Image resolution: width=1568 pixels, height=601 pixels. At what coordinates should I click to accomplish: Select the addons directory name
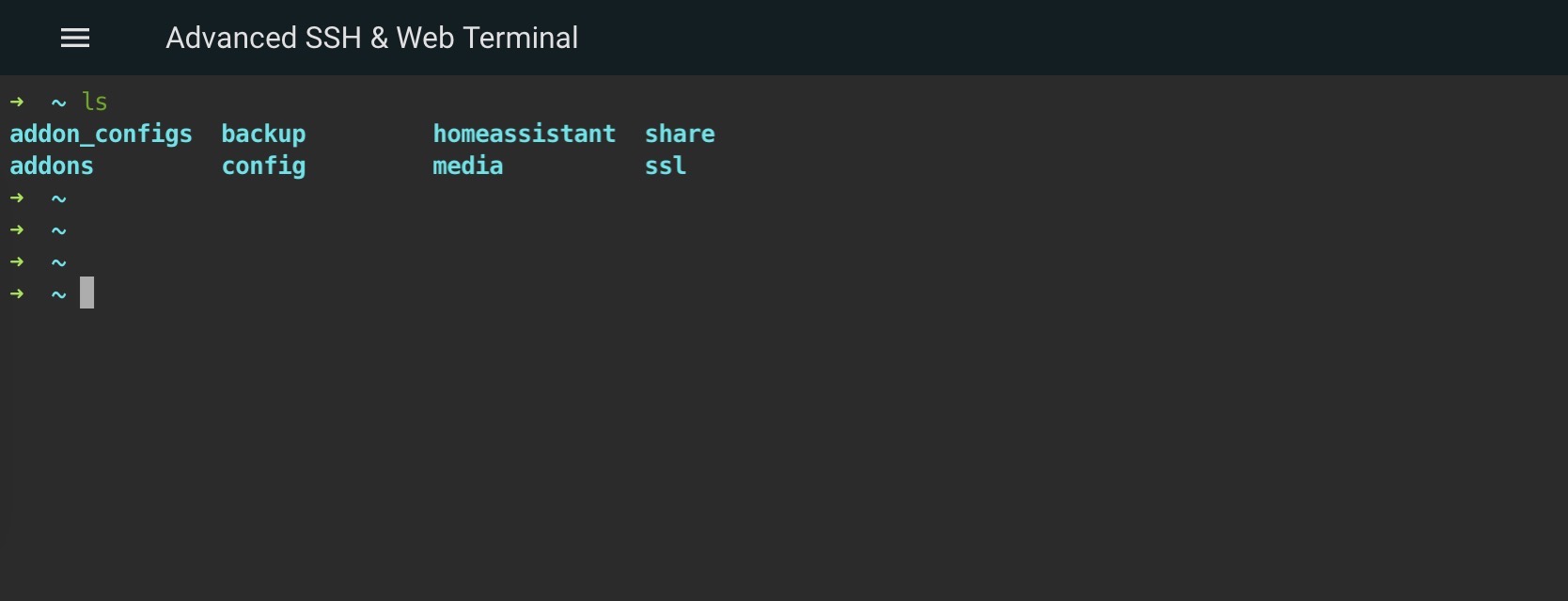point(52,166)
